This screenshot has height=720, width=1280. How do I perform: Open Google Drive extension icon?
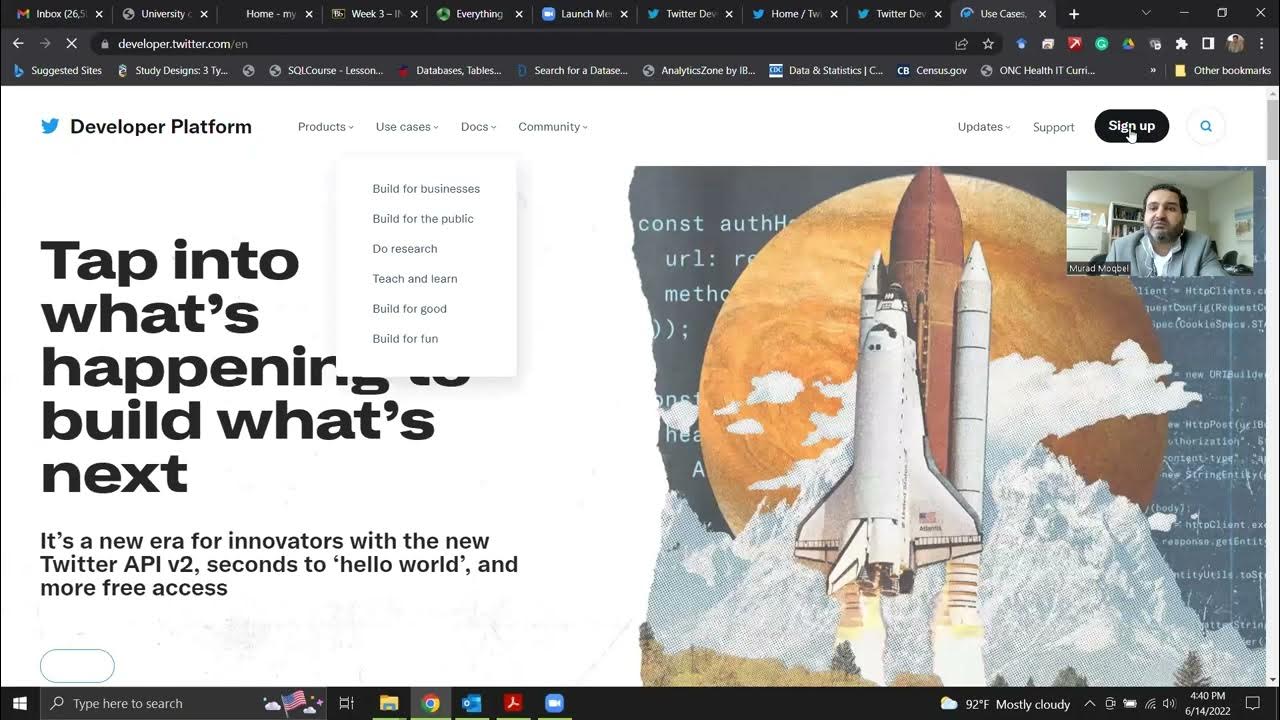coord(1128,44)
